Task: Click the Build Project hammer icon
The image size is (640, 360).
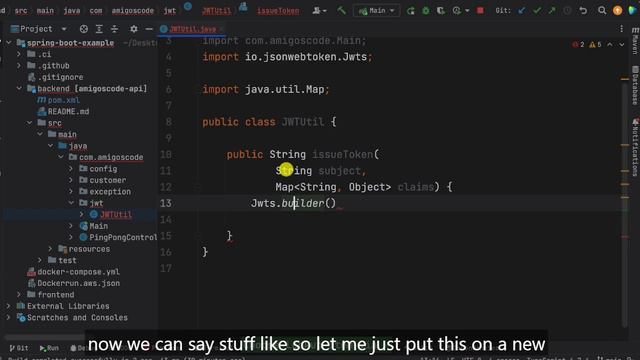Action: 341,11
